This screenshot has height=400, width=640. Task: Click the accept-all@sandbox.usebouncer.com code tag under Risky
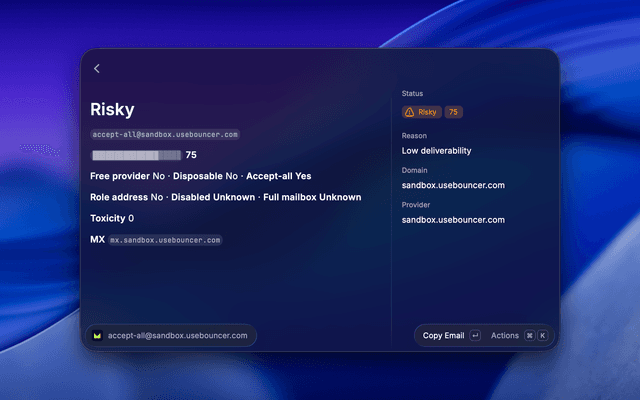coord(165,134)
